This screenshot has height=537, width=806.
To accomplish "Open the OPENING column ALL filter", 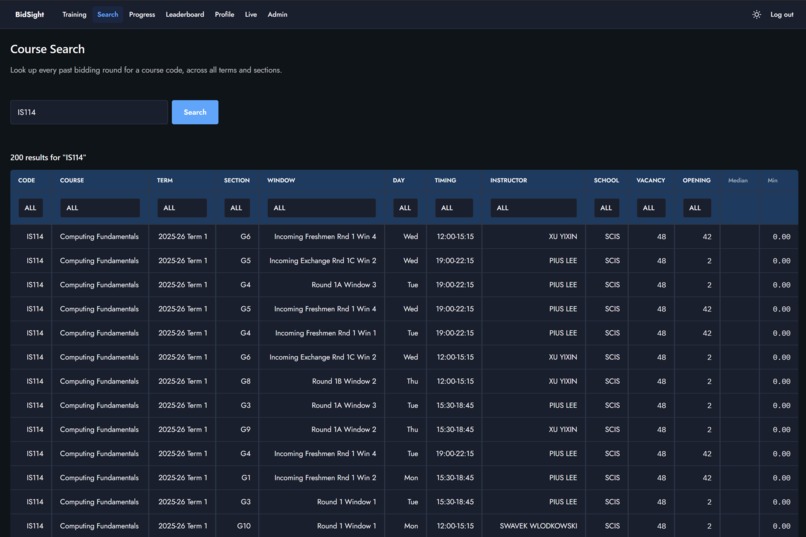I will pyautogui.click(x=697, y=208).
